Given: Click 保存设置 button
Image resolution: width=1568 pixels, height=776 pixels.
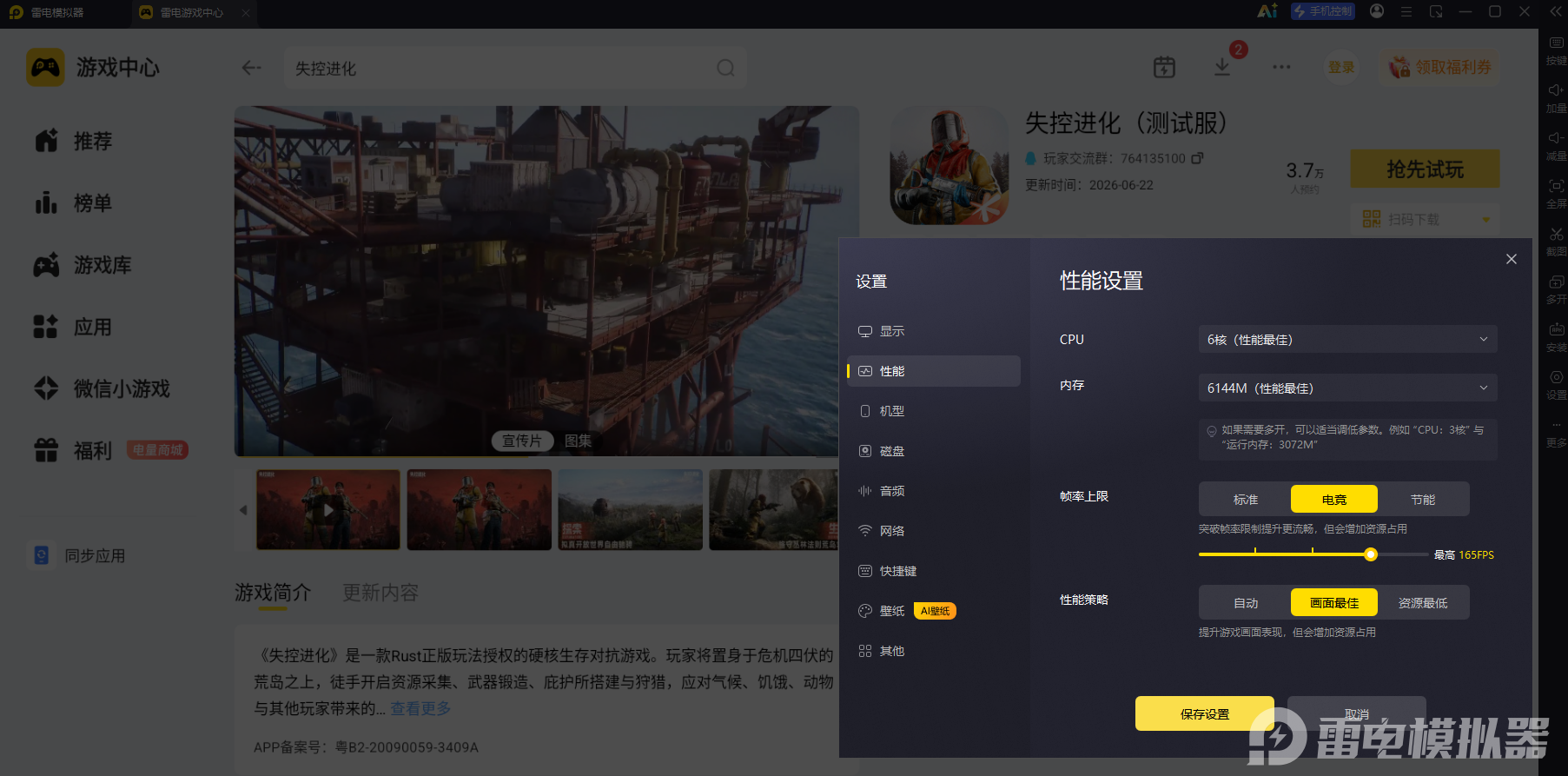Looking at the screenshot, I should pos(1205,713).
